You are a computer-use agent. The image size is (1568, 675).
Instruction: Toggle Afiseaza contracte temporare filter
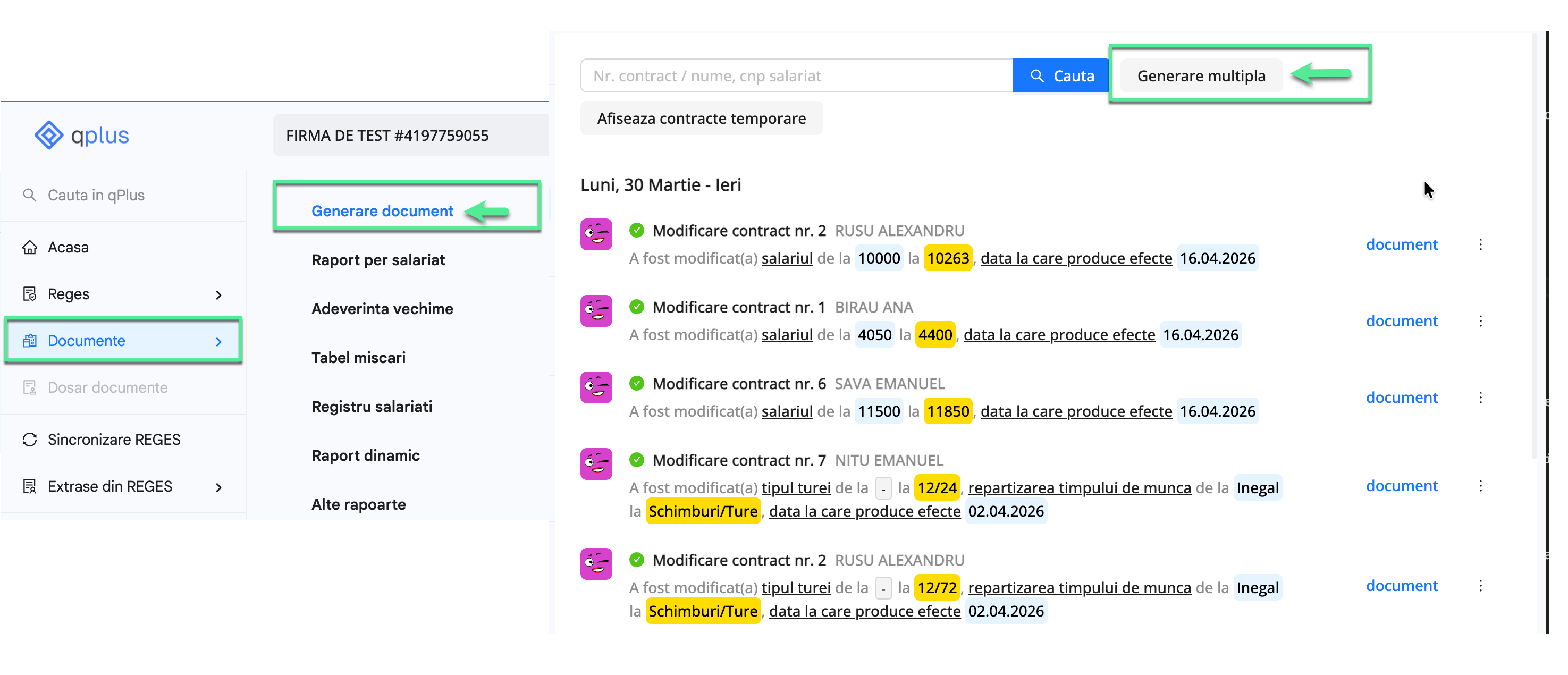pyautogui.click(x=701, y=118)
